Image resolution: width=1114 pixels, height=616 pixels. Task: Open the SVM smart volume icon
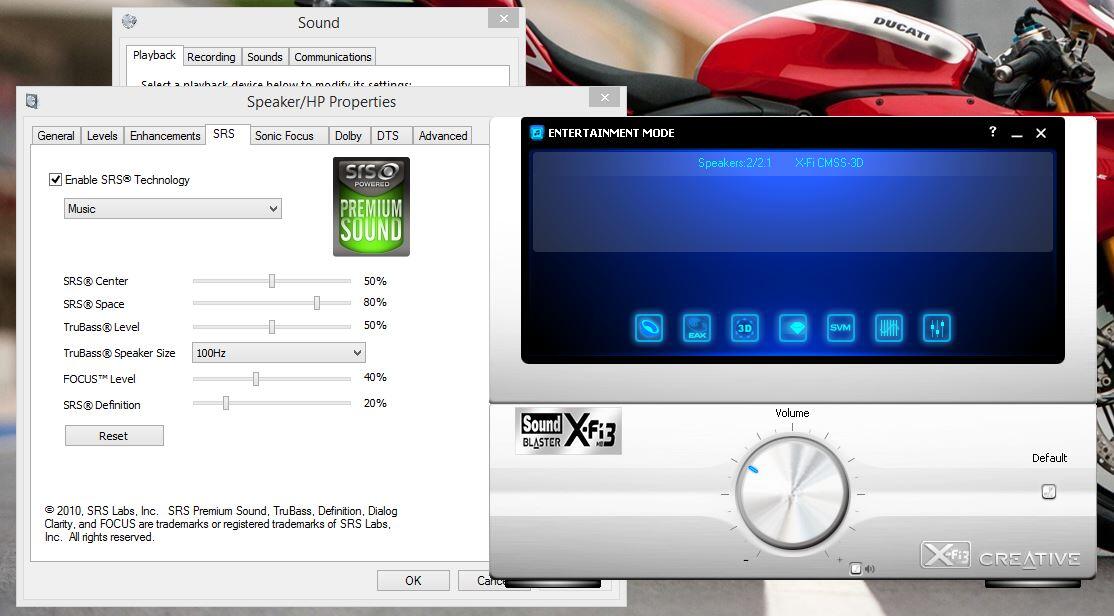[840, 328]
